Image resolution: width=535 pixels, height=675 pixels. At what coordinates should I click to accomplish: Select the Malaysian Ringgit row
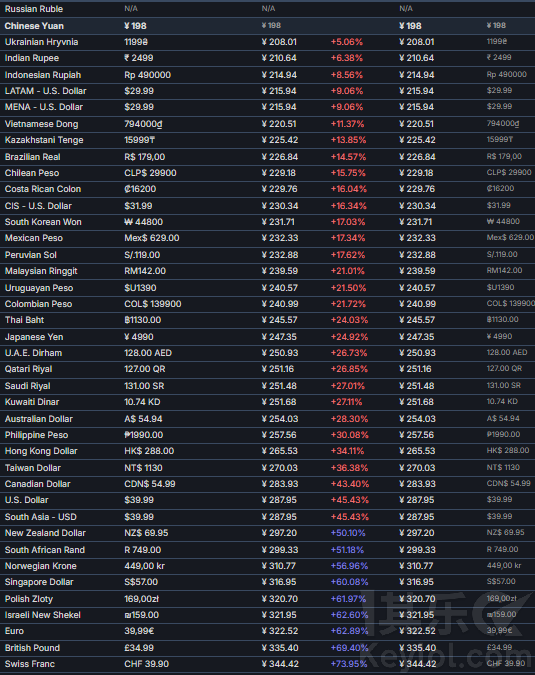tap(267, 271)
